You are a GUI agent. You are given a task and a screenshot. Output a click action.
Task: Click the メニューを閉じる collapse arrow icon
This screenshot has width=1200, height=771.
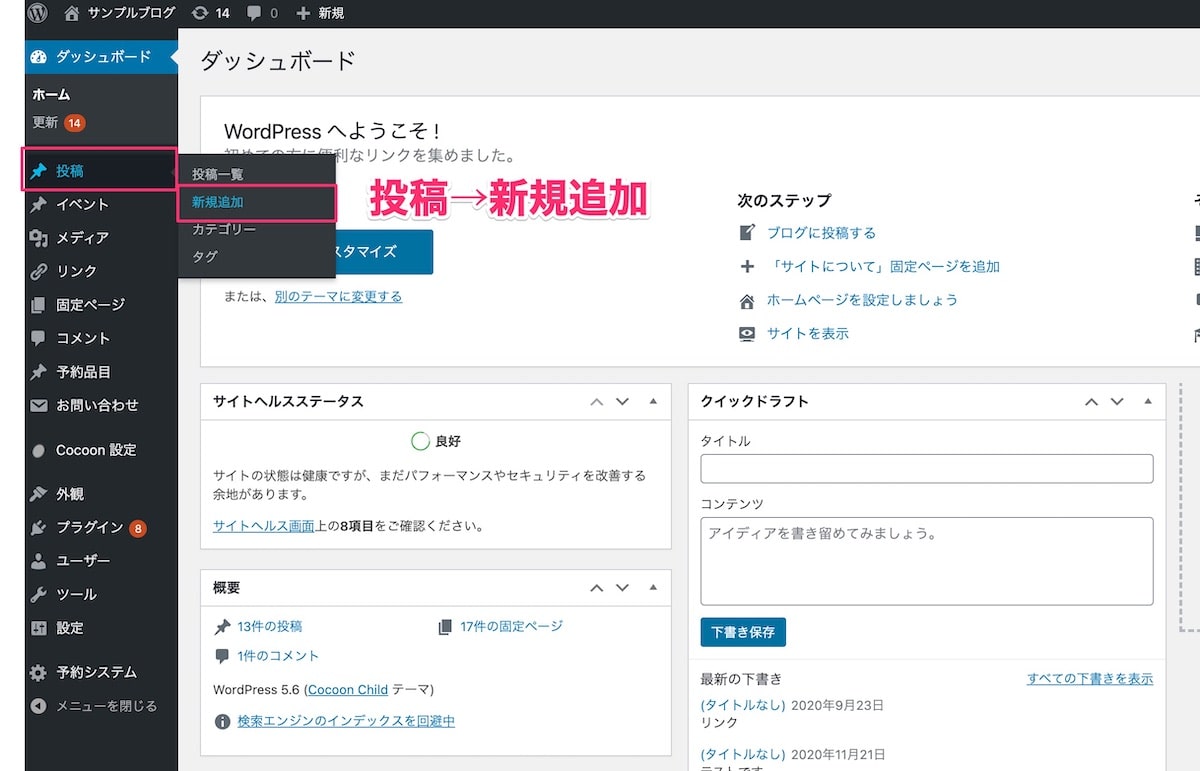tap(39, 706)
